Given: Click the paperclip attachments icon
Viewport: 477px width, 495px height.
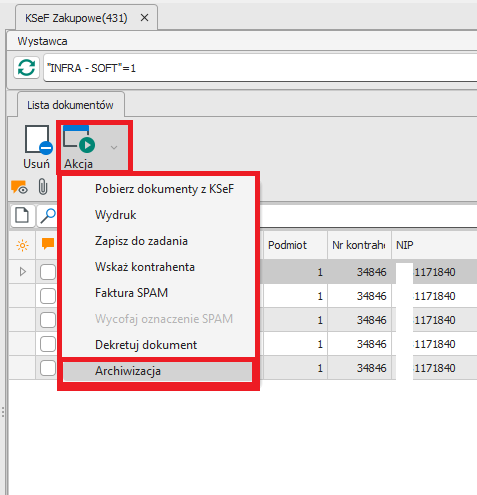Looking at the screenshot, I should [43, 186].
